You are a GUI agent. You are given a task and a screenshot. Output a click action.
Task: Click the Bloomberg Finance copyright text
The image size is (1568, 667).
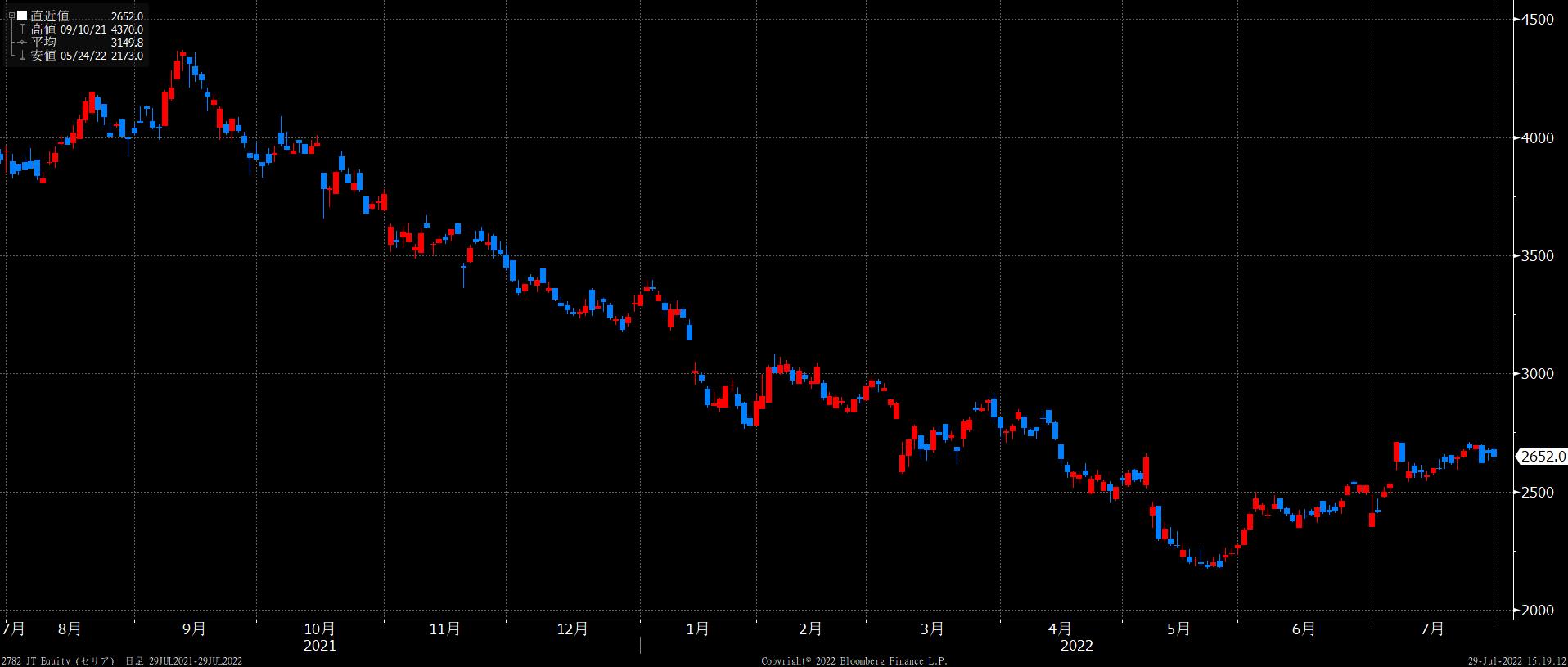point(854,660)
